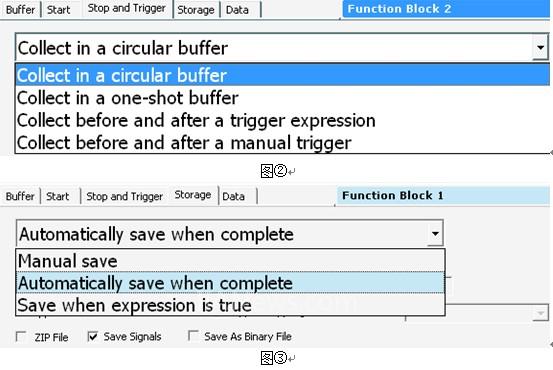This screenshot has width=553, height=370.
Task: Pick Collect before and after a trigger expression
Action: click(282, 120)
